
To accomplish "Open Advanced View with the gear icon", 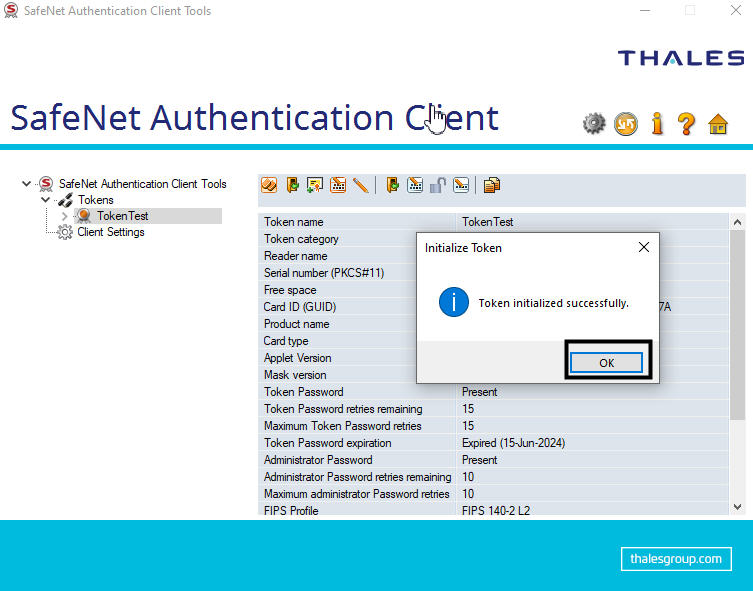I will coord(595,124).
